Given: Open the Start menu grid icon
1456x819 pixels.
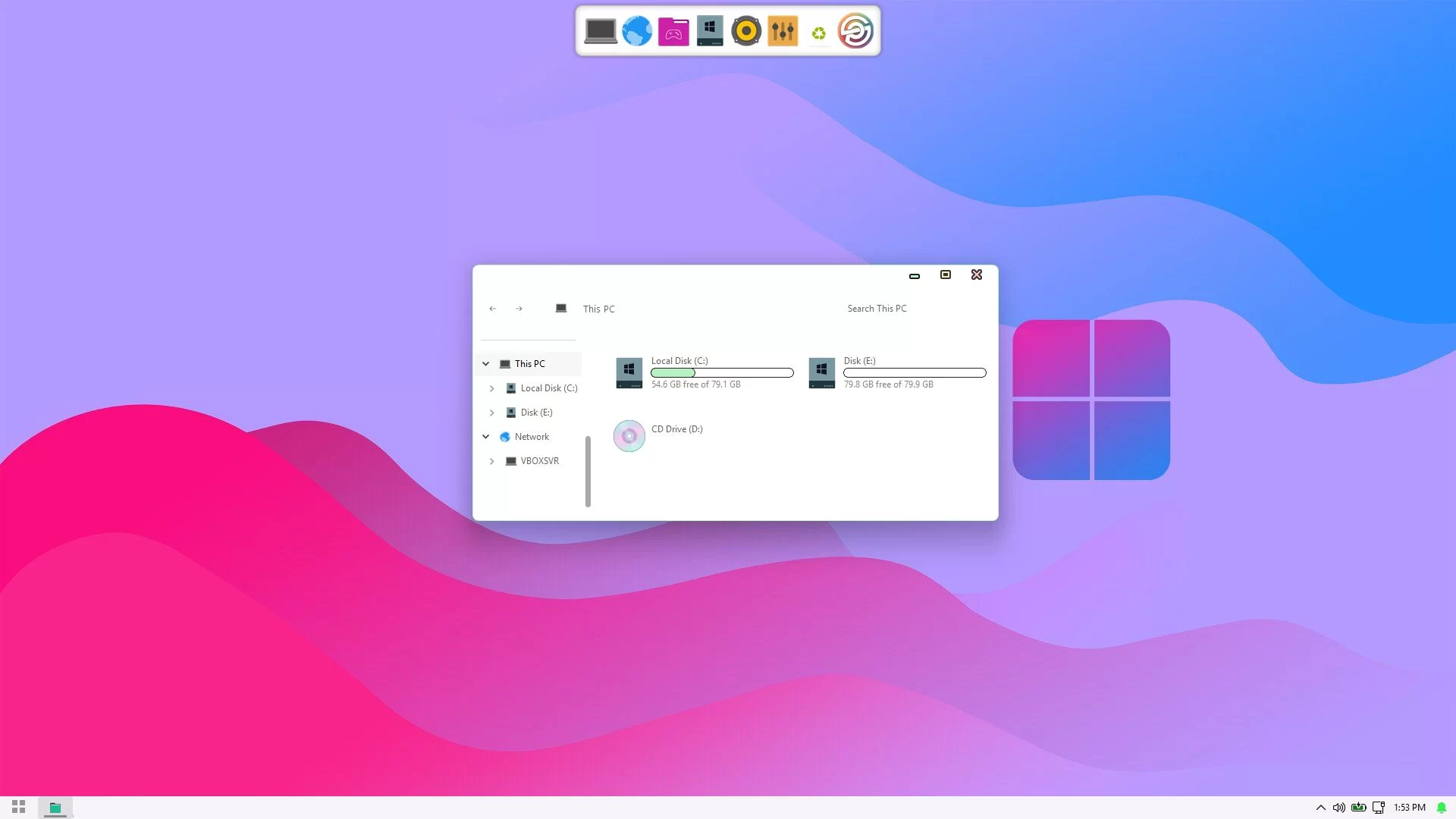Looking at the screenshot, I should 19,807.
